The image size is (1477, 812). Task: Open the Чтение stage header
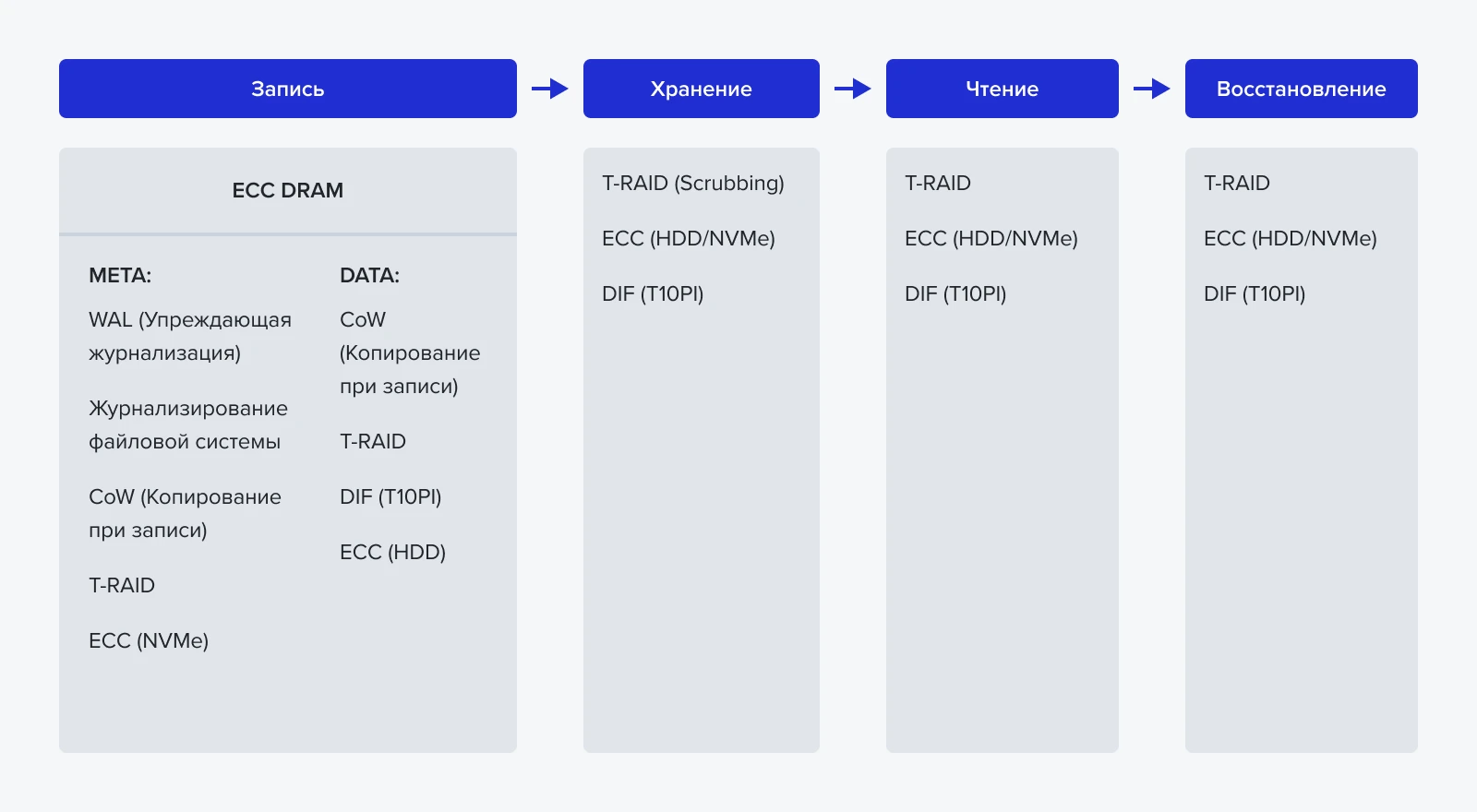[x=1003, y=89]
